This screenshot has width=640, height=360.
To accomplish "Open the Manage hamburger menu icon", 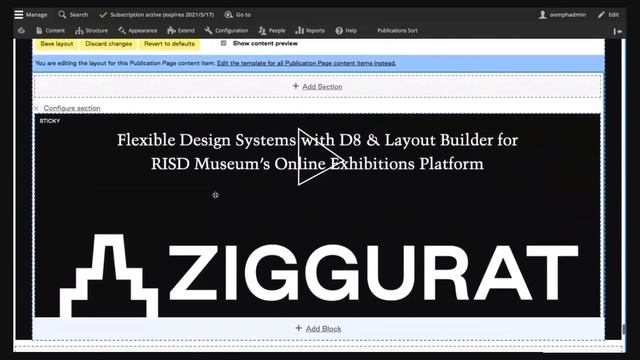I will [19, 15].
